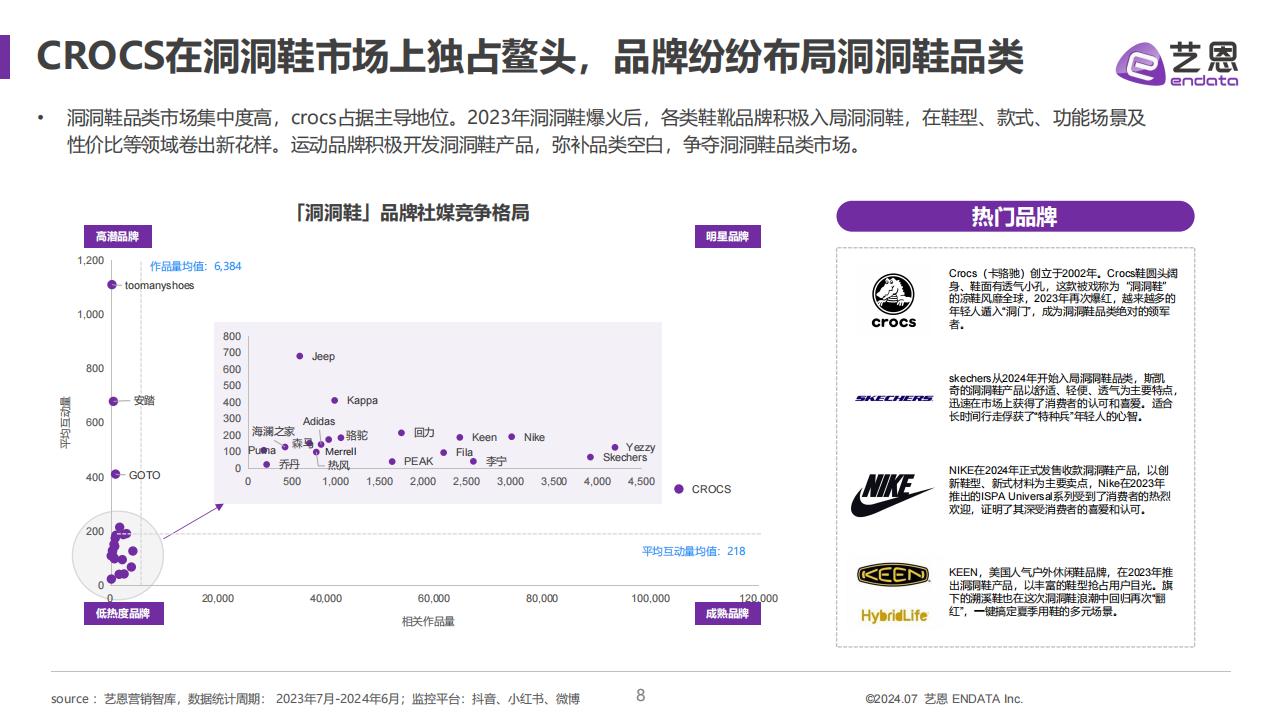Screen dimensions: 1280x720
Task: Click the CROCS data label in chart
Action: coord(711,489)
